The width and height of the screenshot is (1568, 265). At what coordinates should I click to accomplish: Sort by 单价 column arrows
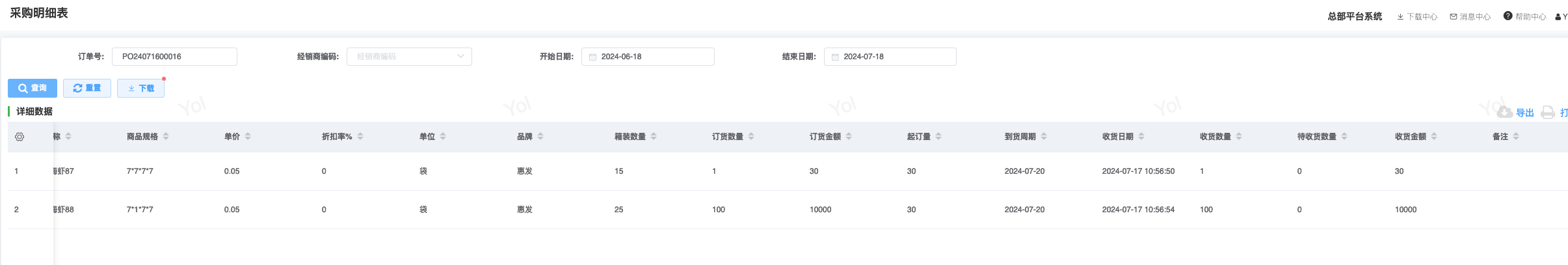coord(248,137)
